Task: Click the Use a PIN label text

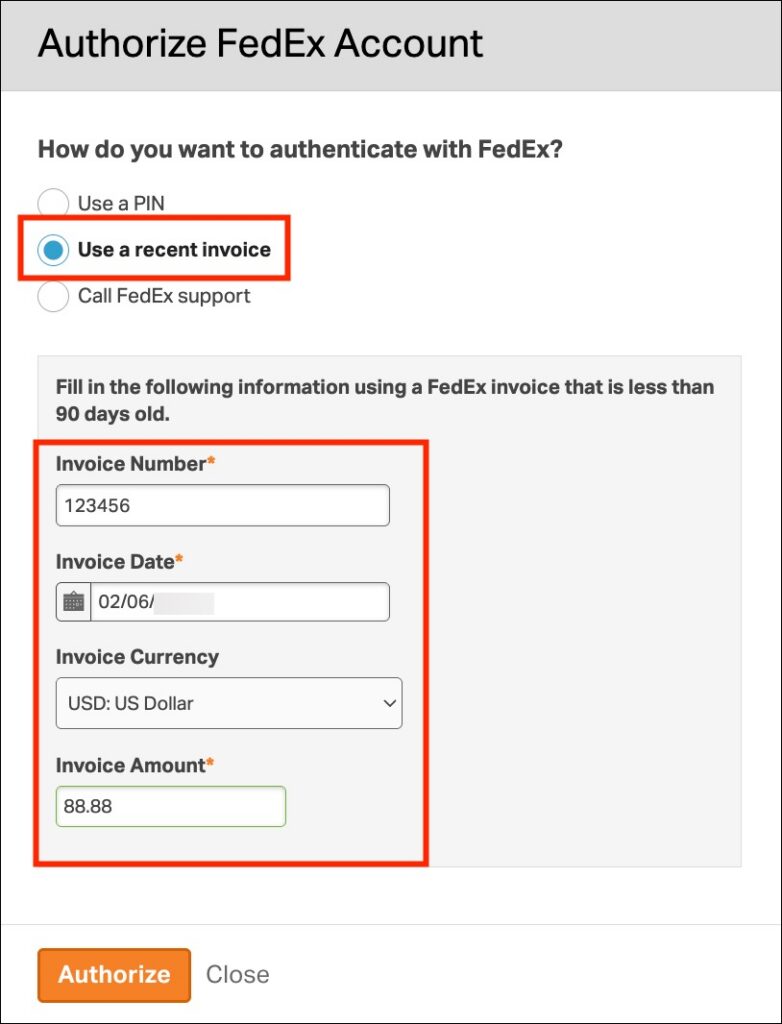Action: [x=122, y=204]
